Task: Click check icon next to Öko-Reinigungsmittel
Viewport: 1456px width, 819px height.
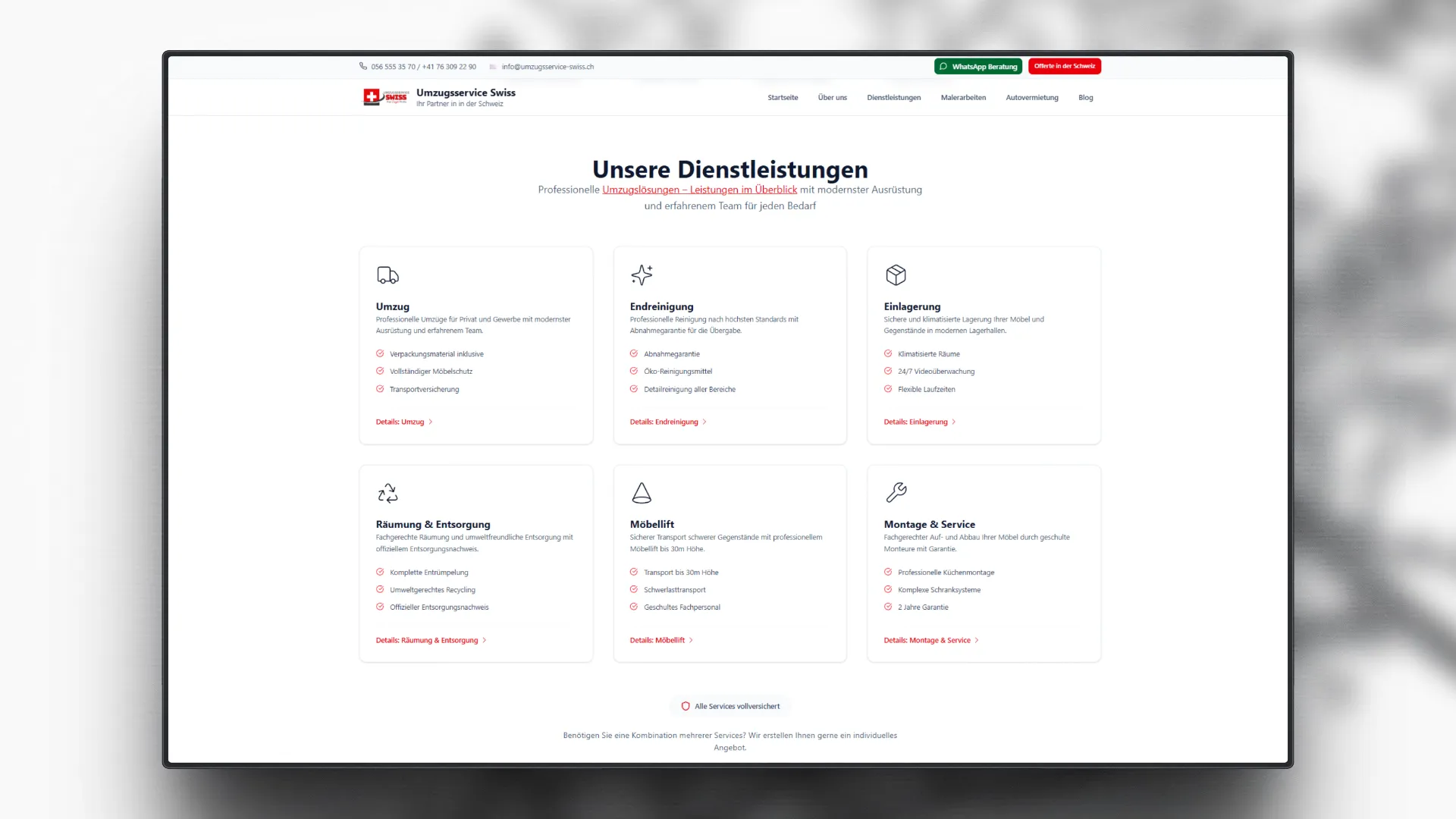Action: [634, 371]
